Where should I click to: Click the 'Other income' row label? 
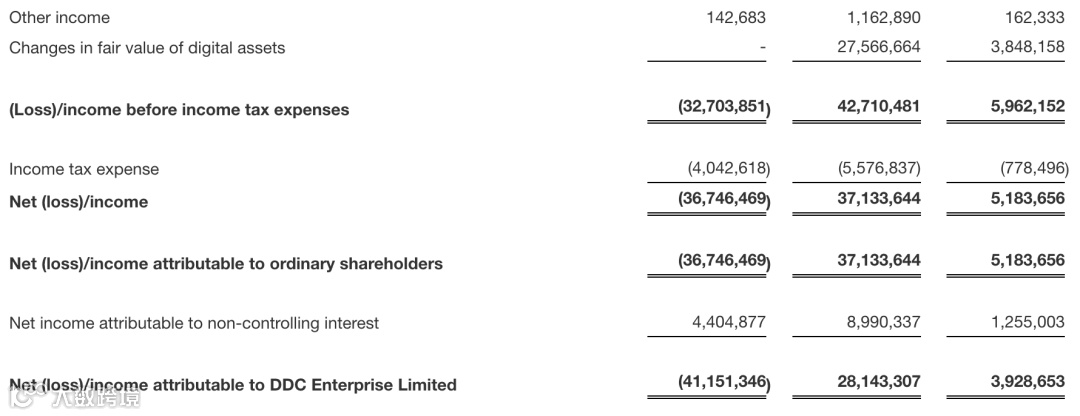pos(59,18)
